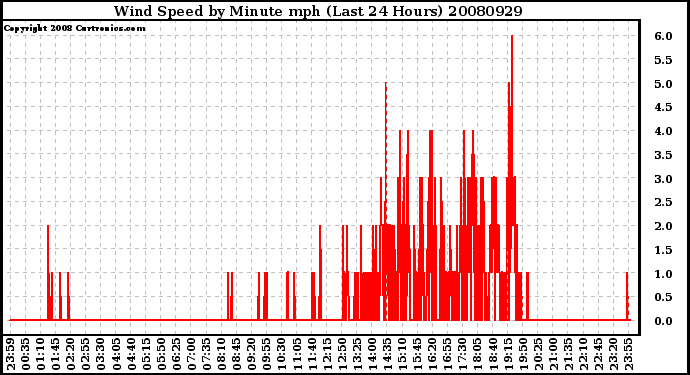Click the 07:35 time axis label

click(206, 354)
